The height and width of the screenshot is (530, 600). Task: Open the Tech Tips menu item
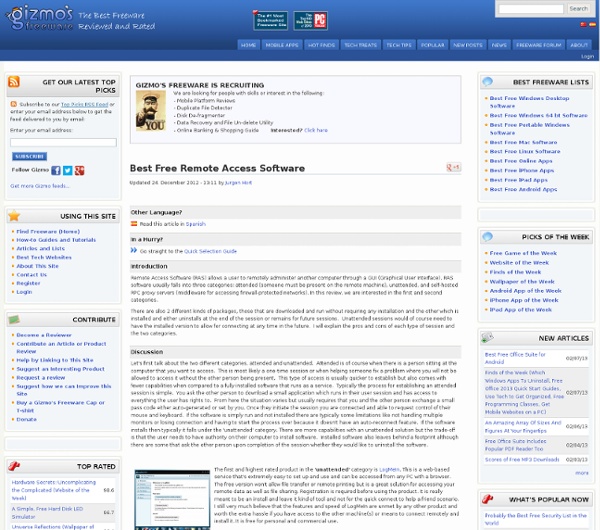(x=399, y=45)
